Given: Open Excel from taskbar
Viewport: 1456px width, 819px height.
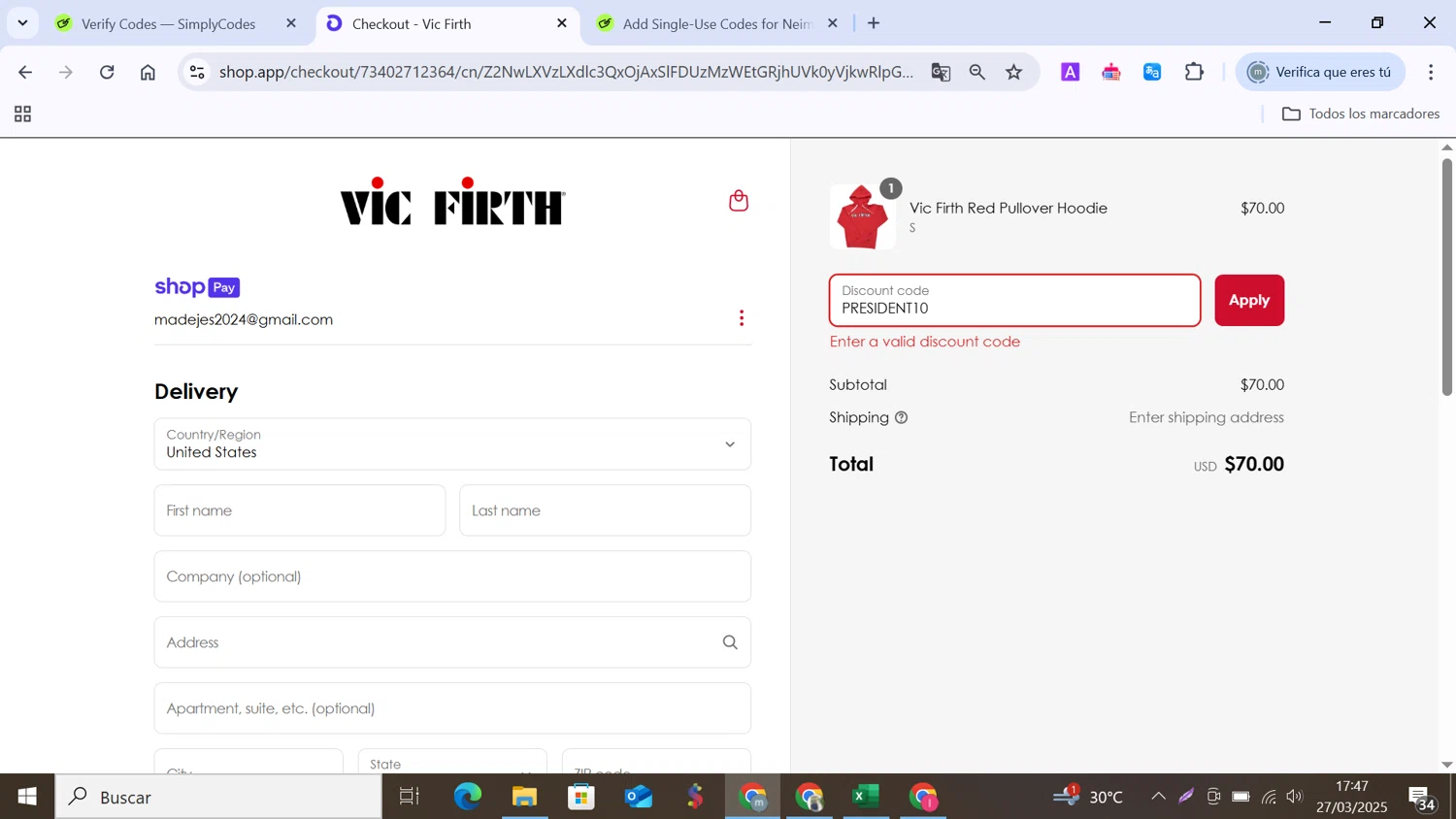Looking at the screenshot, I should click(x=866, y=797).
